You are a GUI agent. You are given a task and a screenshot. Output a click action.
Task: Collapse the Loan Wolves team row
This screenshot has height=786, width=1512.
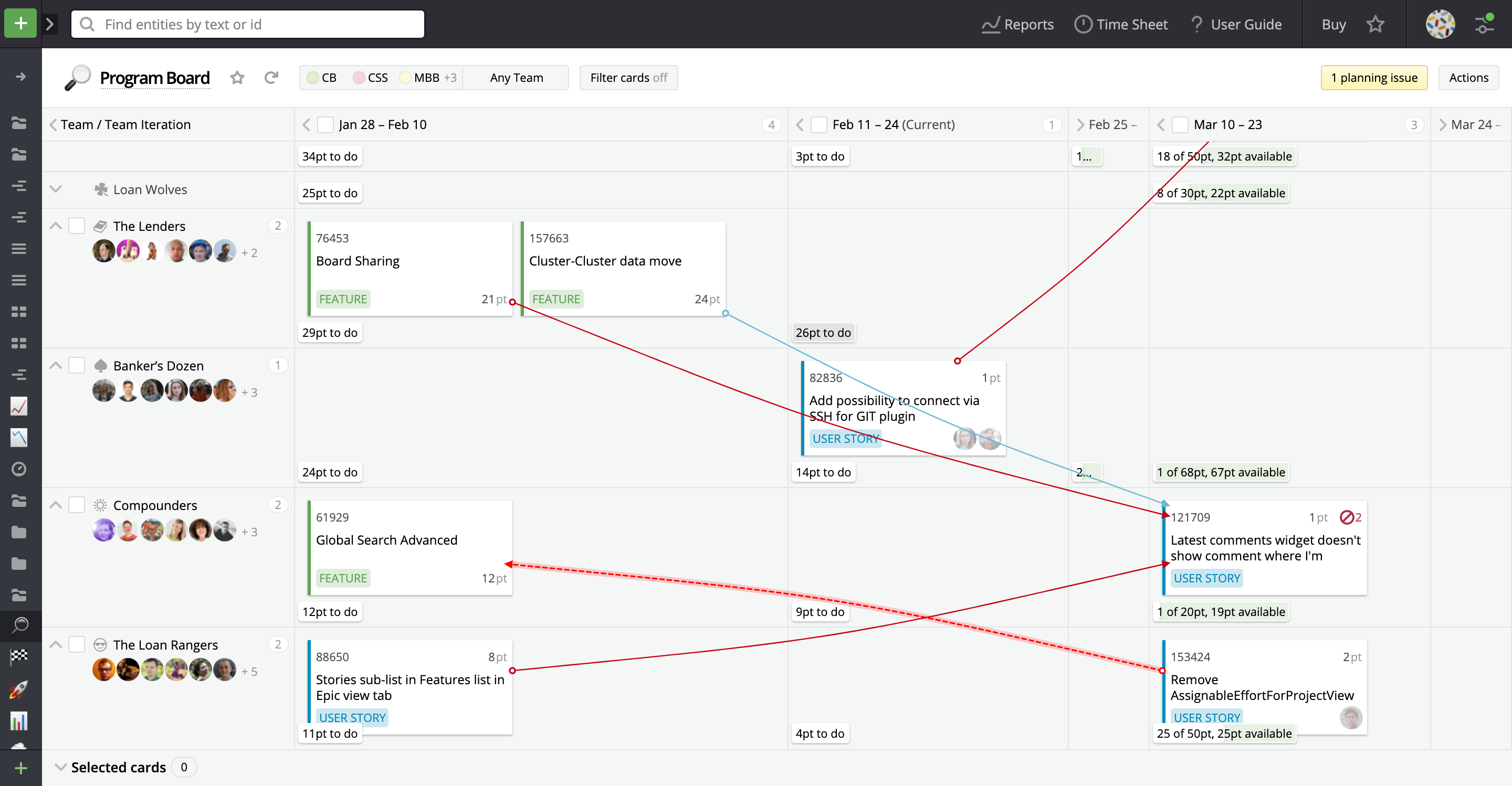coord(55,189)
